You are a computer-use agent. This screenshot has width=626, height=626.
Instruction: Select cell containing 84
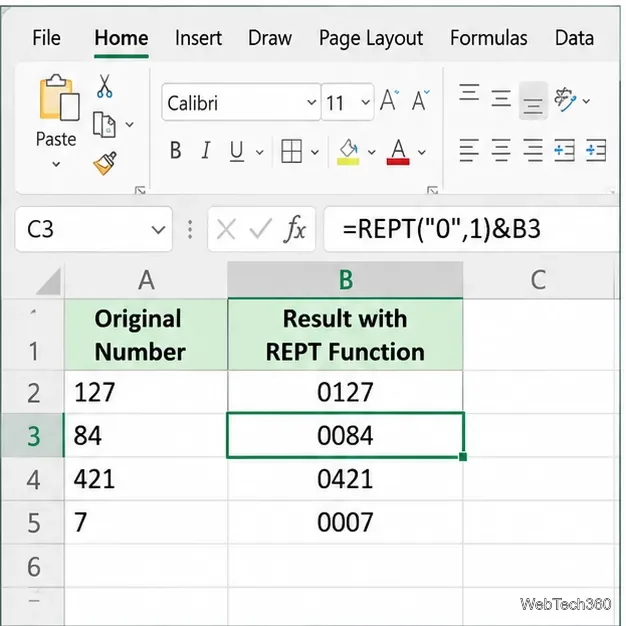[x=146, y=435]
